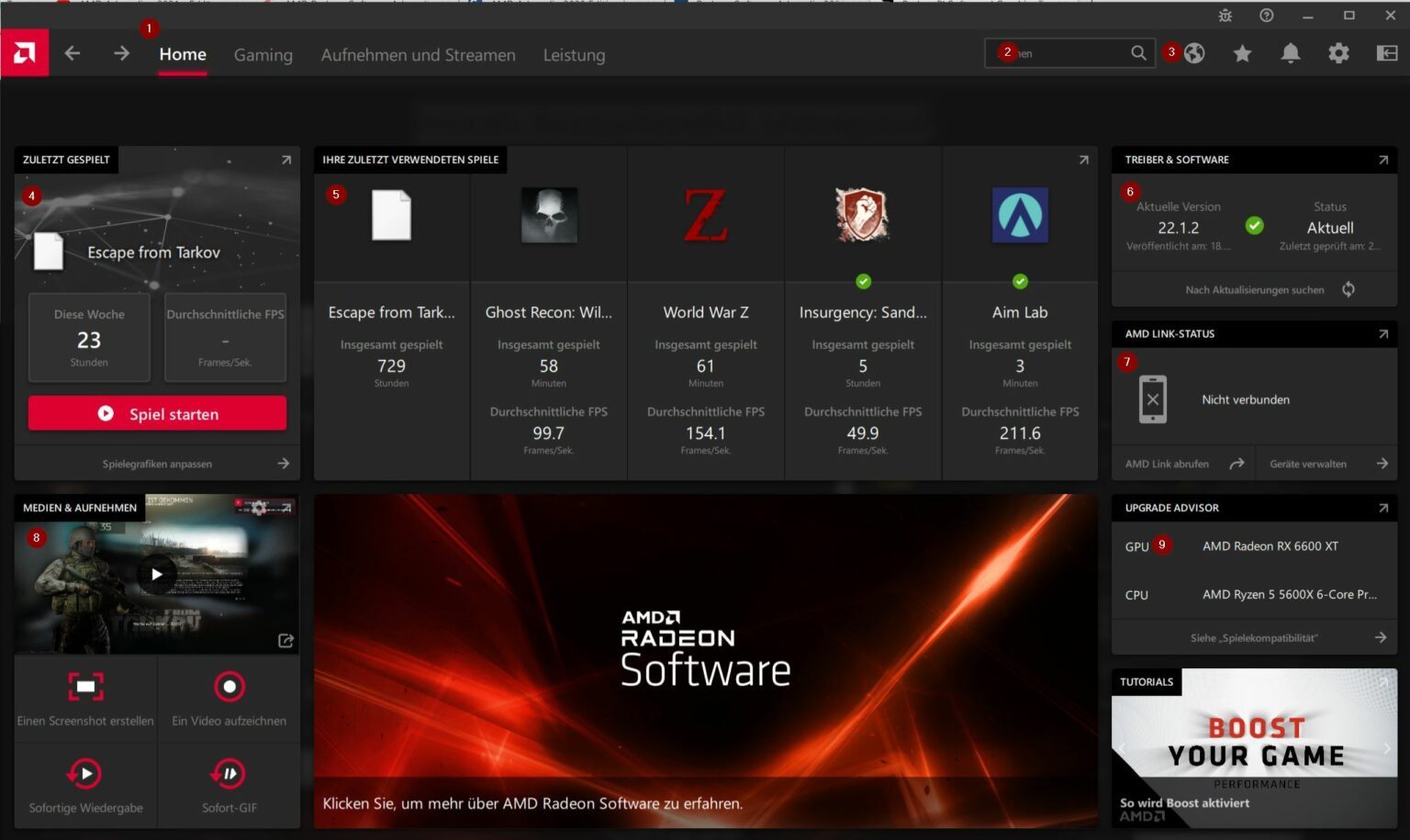The image size is (1410, 840).
Task: Open the favorites star
Action: pyautogui.click(x=1242, y=53)
